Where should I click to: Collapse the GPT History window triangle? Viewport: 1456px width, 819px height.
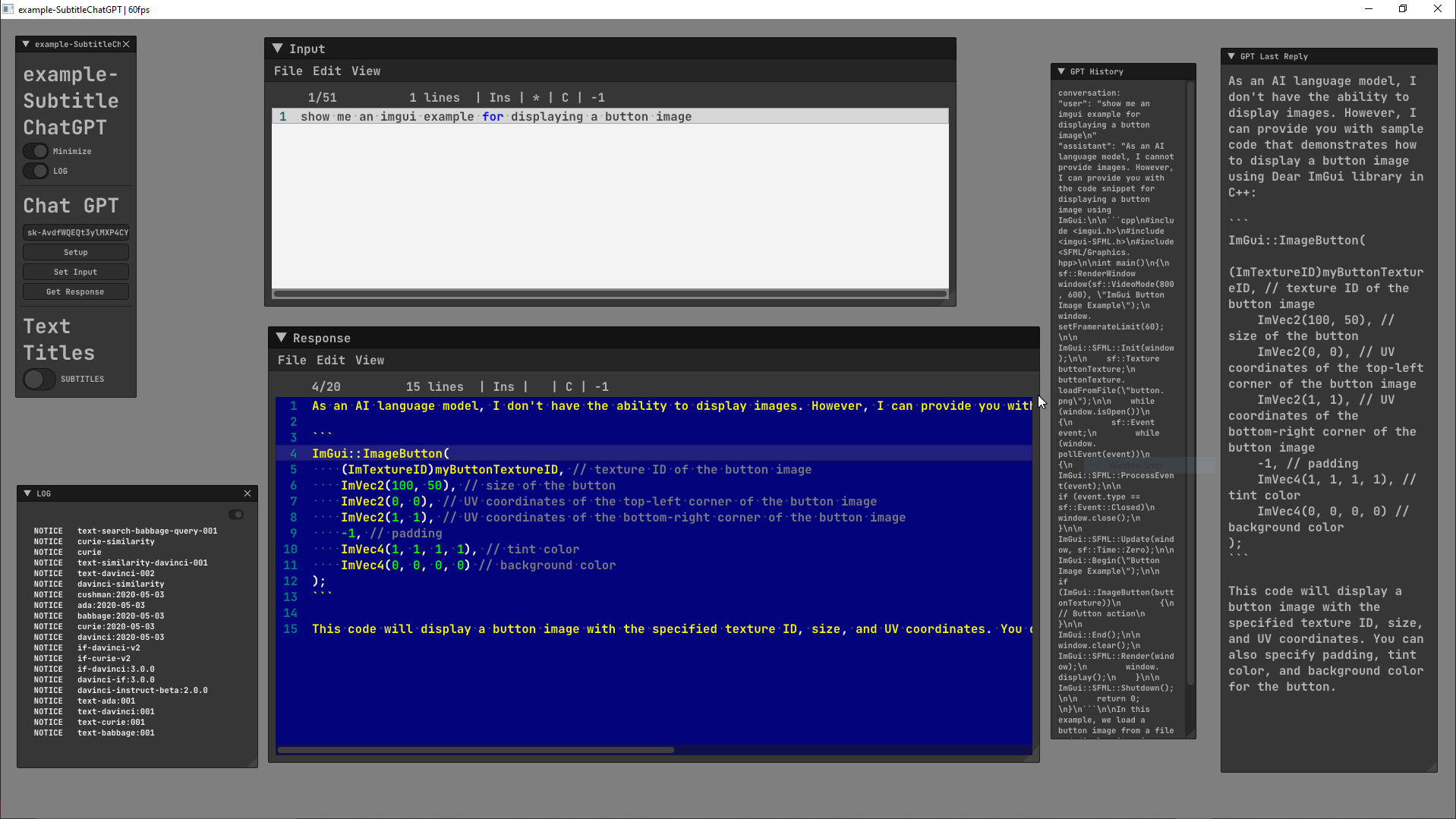[1061, 71]
